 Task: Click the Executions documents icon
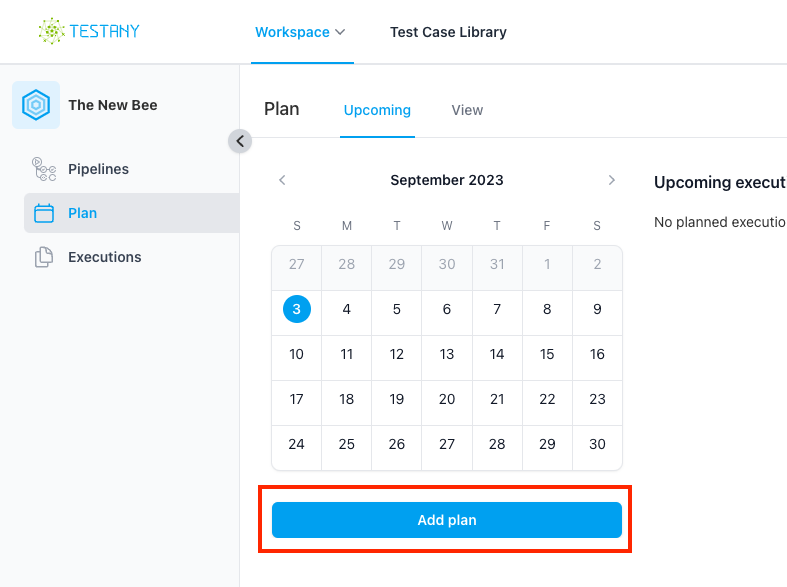pos(44,257)
